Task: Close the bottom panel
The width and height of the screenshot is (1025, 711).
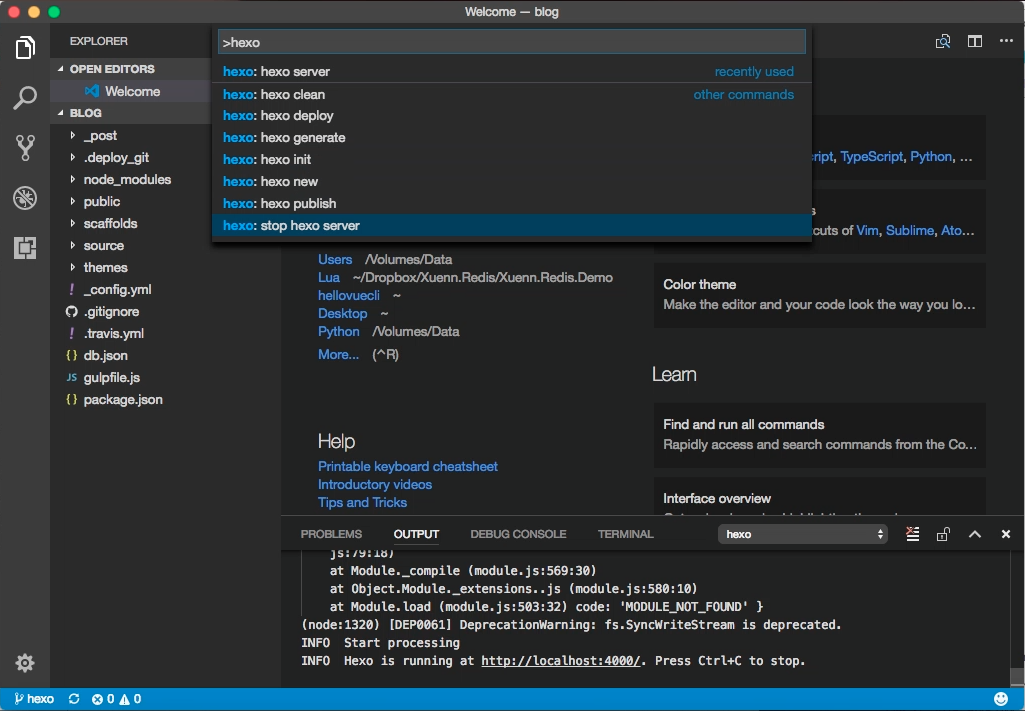Action: [1006, 534]
